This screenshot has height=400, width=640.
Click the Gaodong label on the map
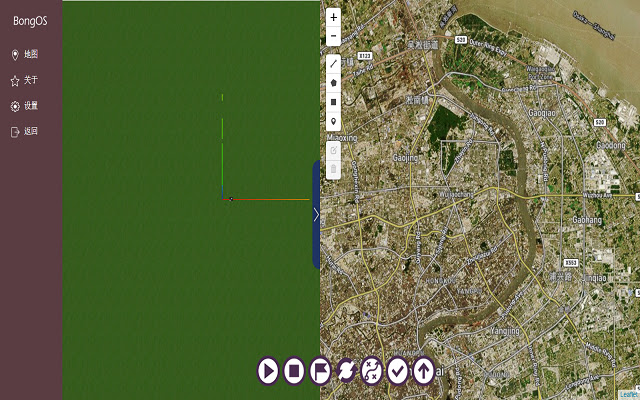(x=611, y=145)
